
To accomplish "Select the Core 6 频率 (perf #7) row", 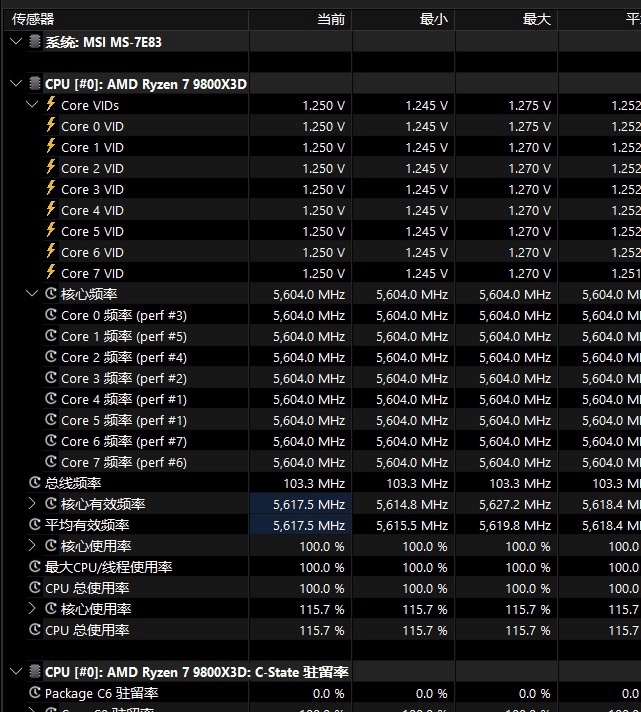I will click(124, 441).
